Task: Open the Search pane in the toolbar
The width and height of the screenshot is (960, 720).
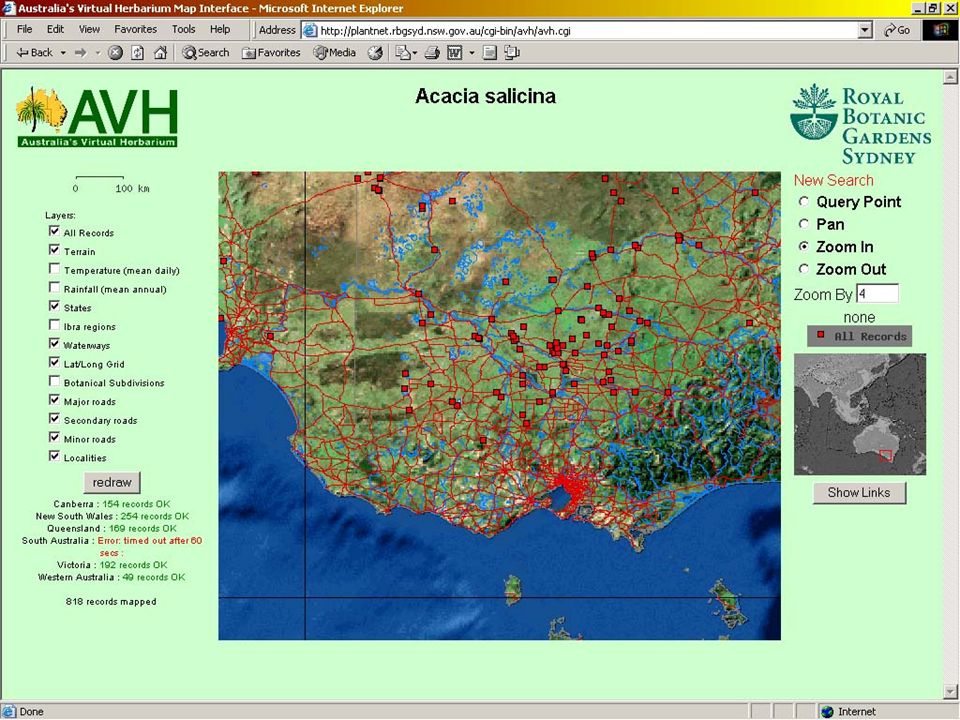Action: (206, 53)
